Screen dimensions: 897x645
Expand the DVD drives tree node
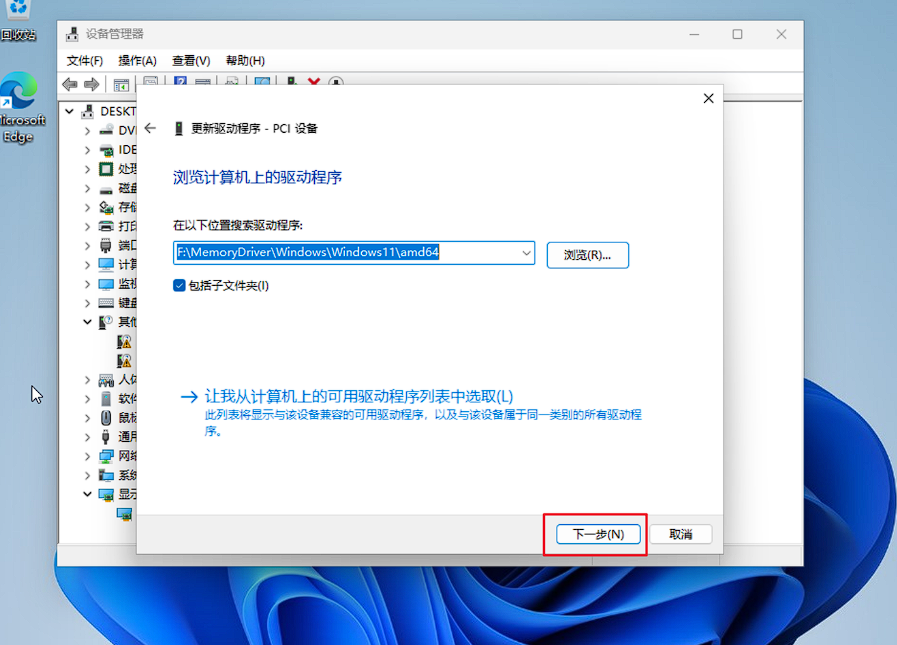click(x=87, y=131)
